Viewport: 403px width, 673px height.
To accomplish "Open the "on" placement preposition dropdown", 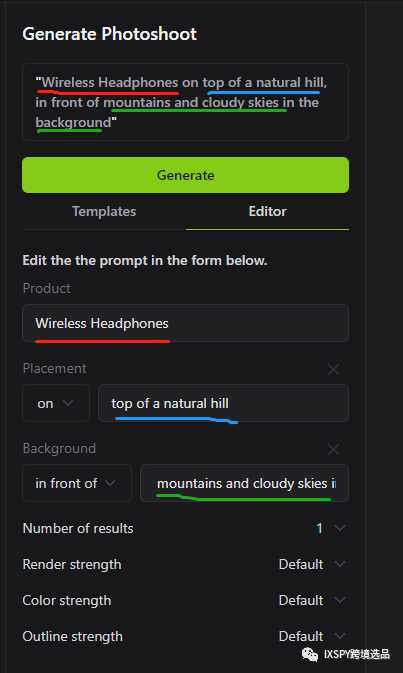I will [x=56, y=403].
